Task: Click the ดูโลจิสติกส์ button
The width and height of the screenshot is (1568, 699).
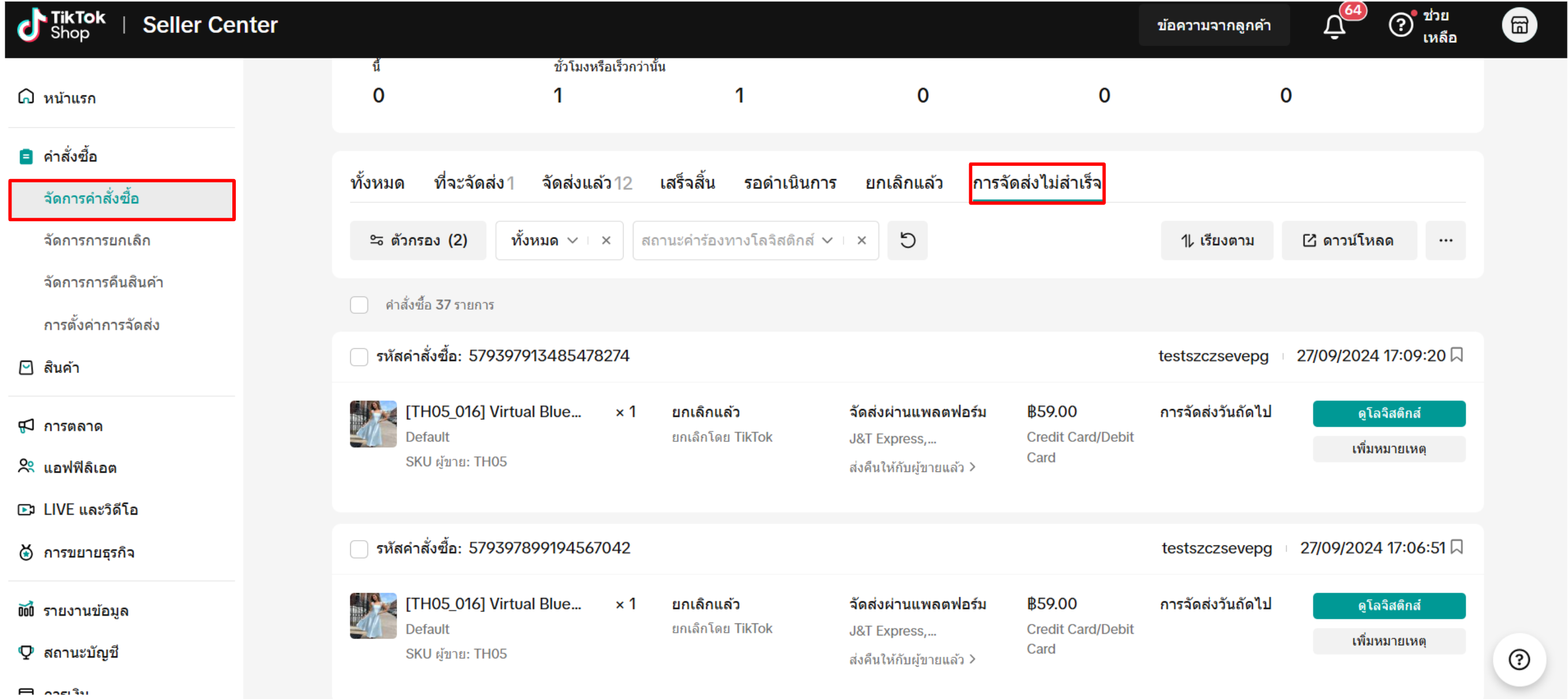Action: click(1389, 413)
